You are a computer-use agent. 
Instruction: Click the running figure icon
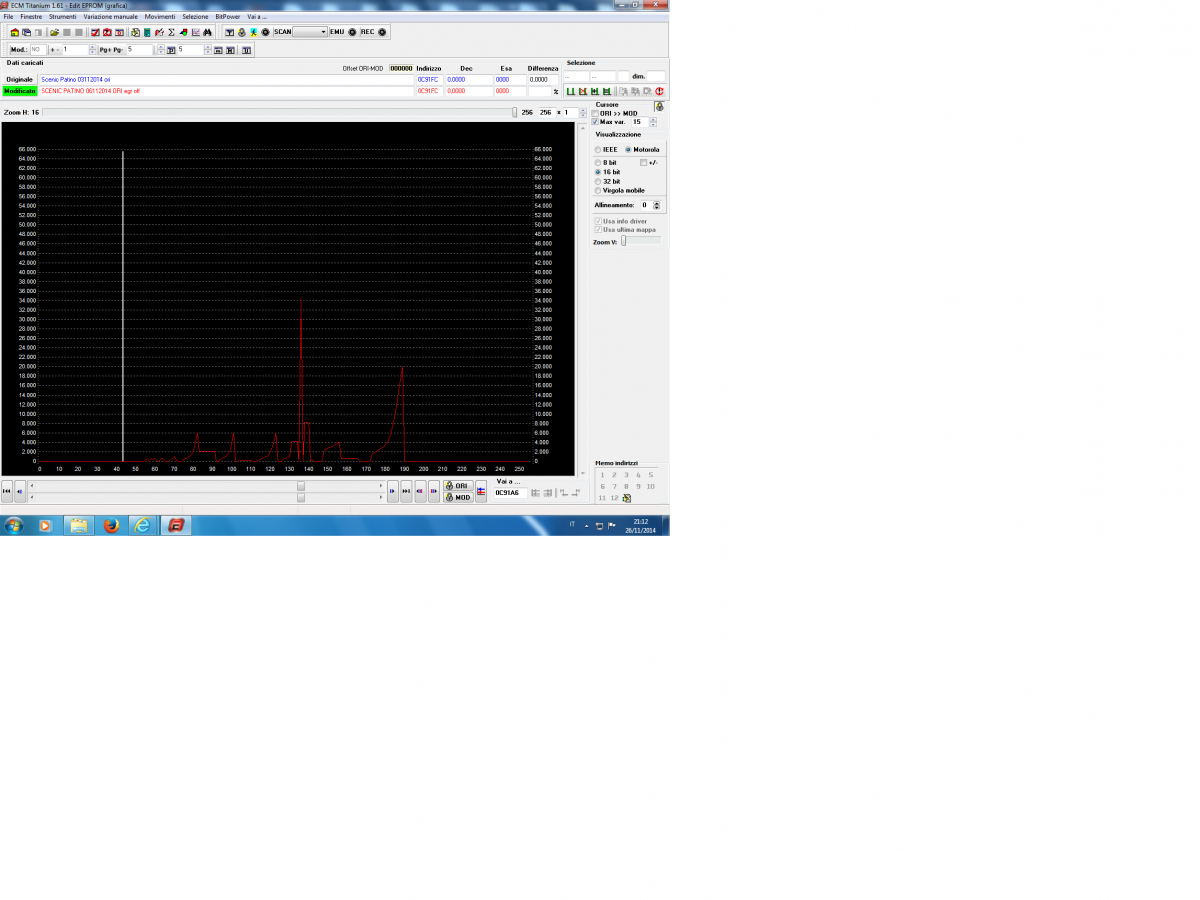click(253, 32)
